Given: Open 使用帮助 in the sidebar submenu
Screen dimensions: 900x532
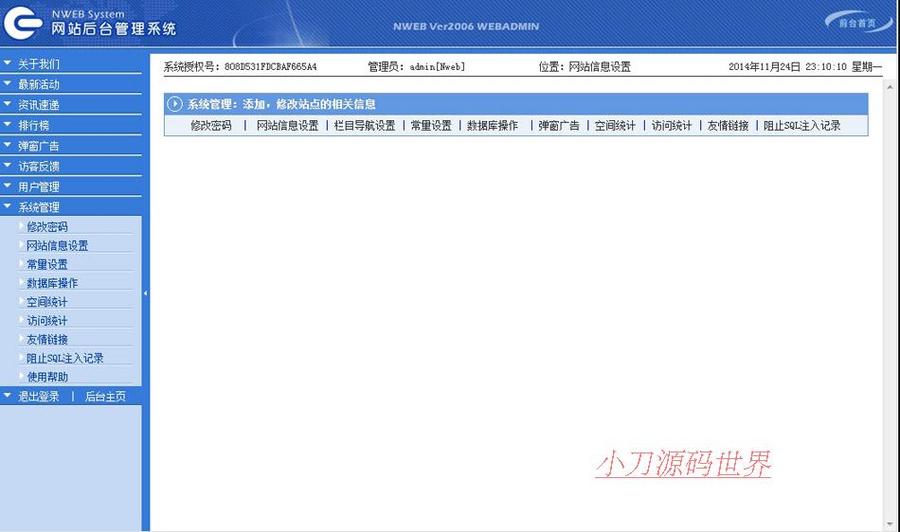Looking at the screenshot, I should (47, 377).
